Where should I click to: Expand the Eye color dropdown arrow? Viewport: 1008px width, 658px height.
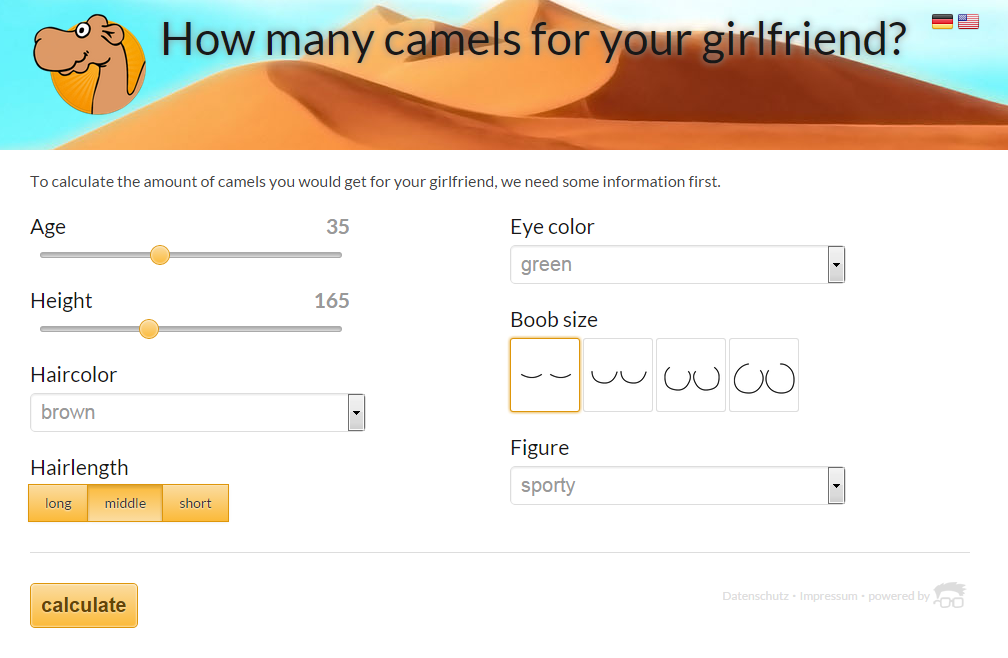836,265
